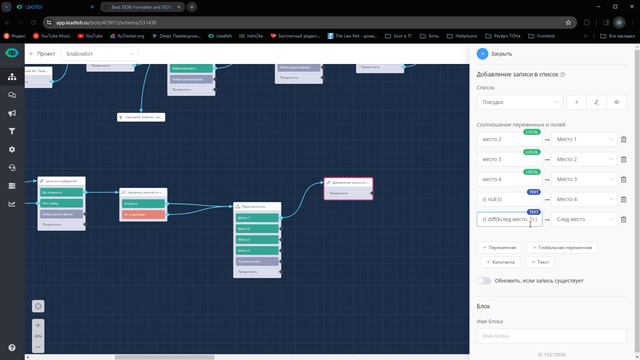Delete the место 3 to Место 2 mapping
This screenshot has height=360, width=640.
[623, 160]
